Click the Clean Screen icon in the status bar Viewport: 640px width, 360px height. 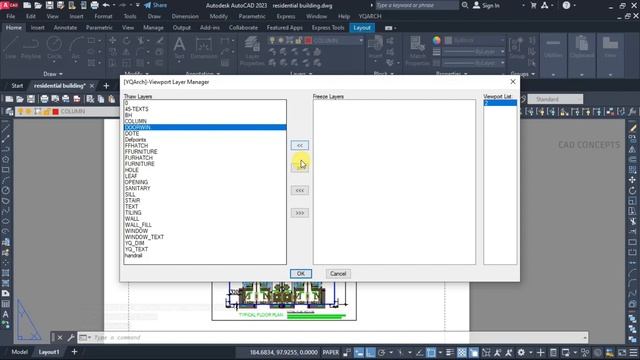[x=622, y=352]
